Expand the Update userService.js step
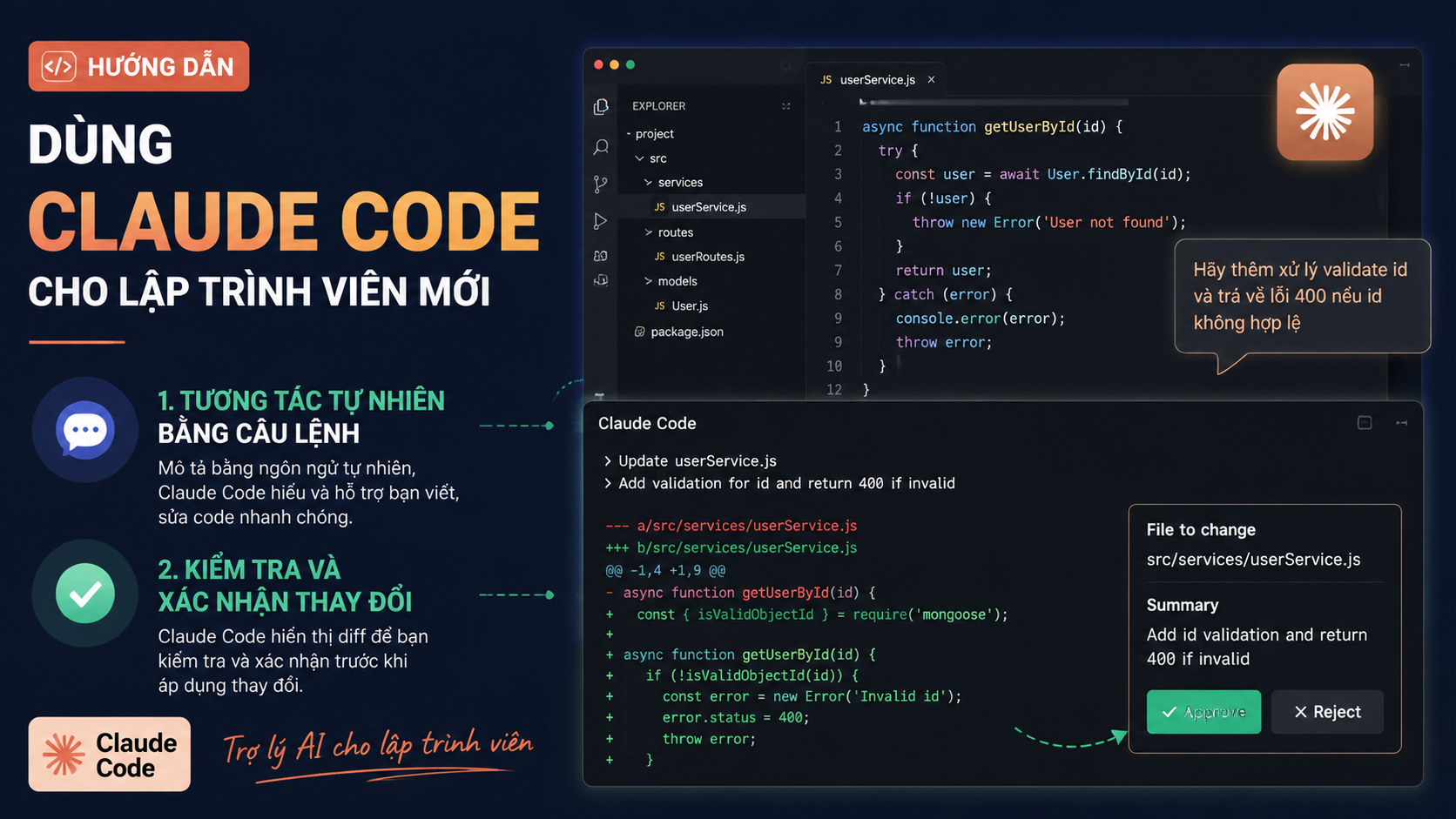 [607, 461]
